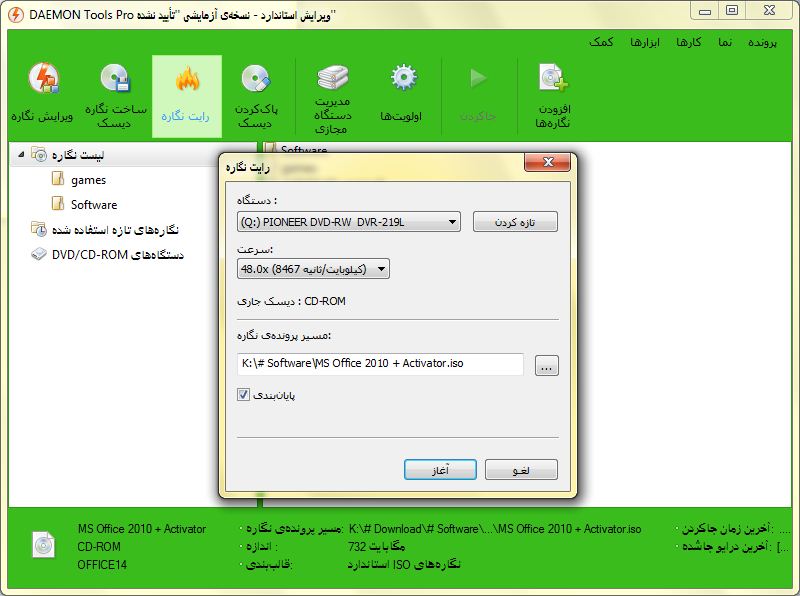This screenshot has height=596, width=800.
Task: Click the image file path text field
Action: coord(380,364)
